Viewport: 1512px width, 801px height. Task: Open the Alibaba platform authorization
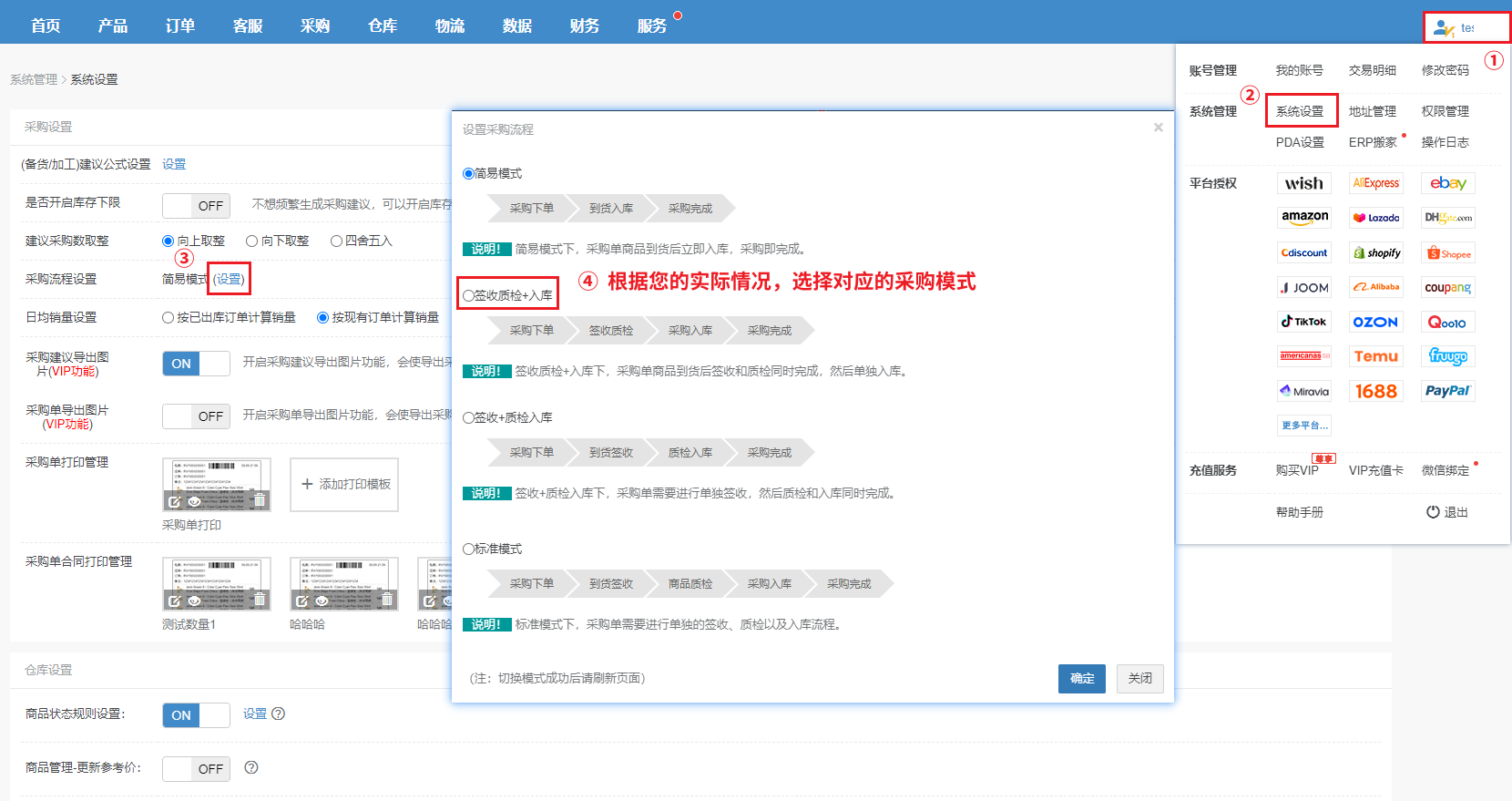[1375, 287]
